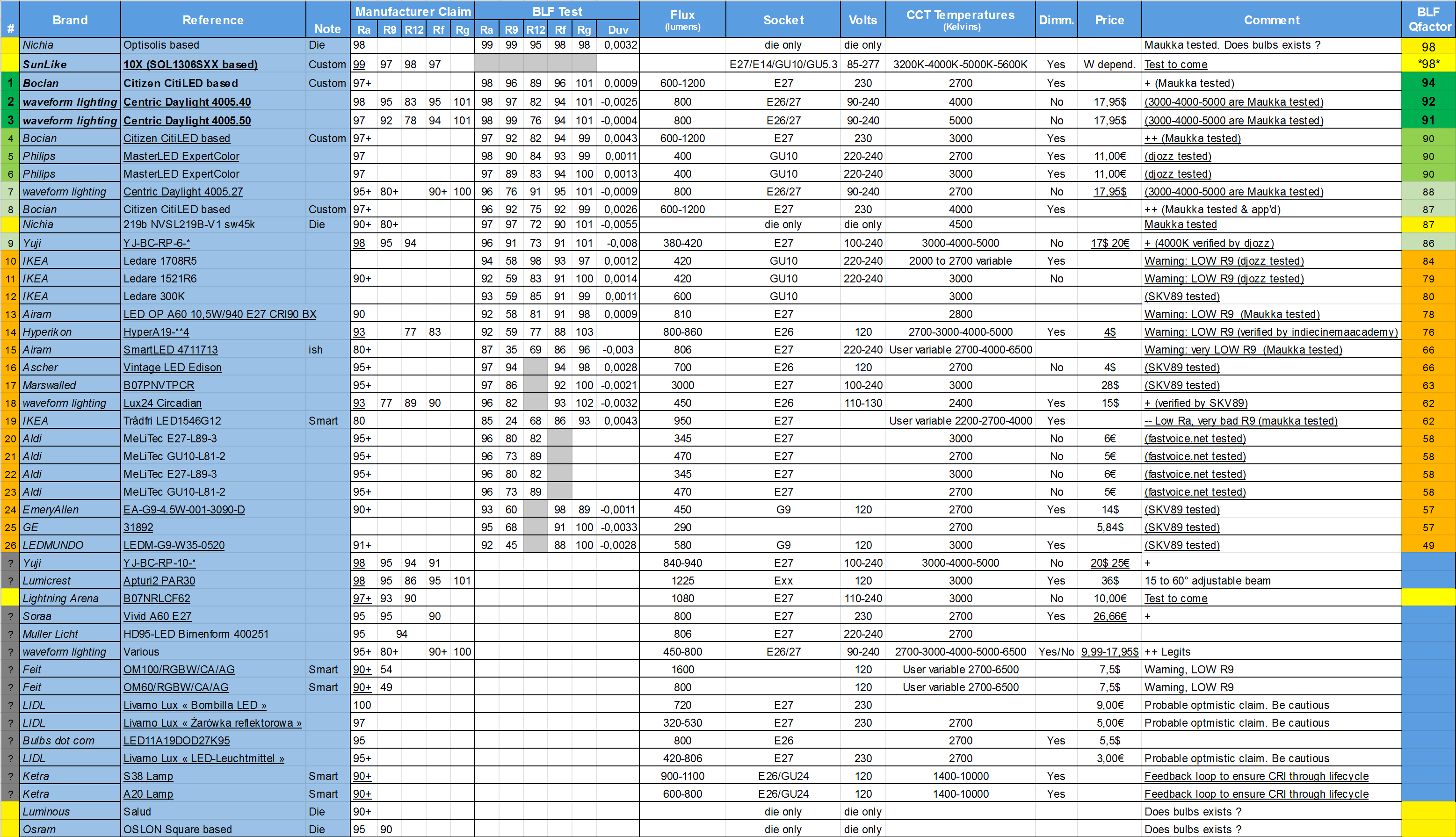Open the B07NRLCF62 Lightning Arena link
Viewport: 1456px width, 837px height.
(156, 599)
